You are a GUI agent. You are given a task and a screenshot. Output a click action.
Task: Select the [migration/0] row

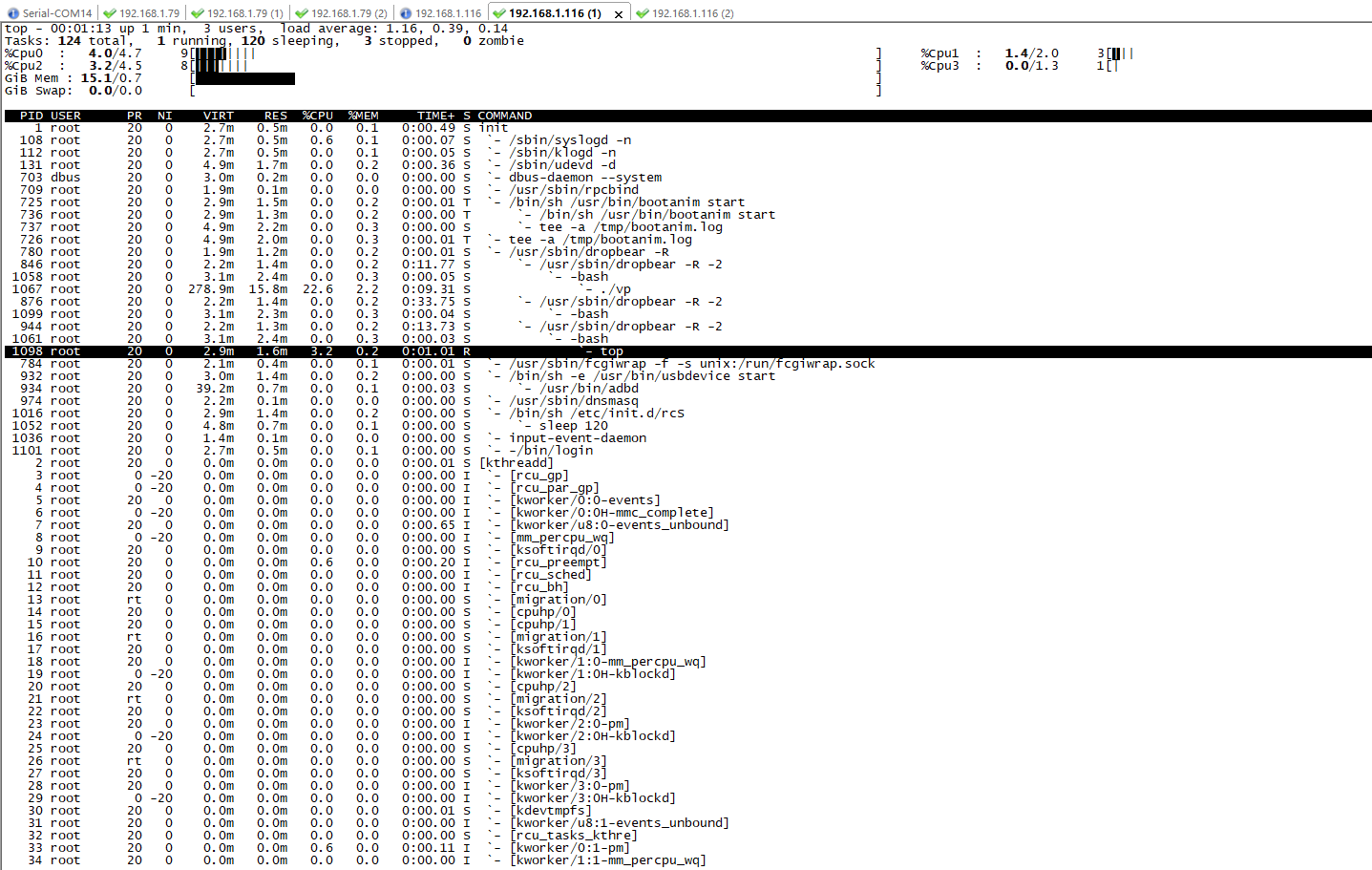687,600
